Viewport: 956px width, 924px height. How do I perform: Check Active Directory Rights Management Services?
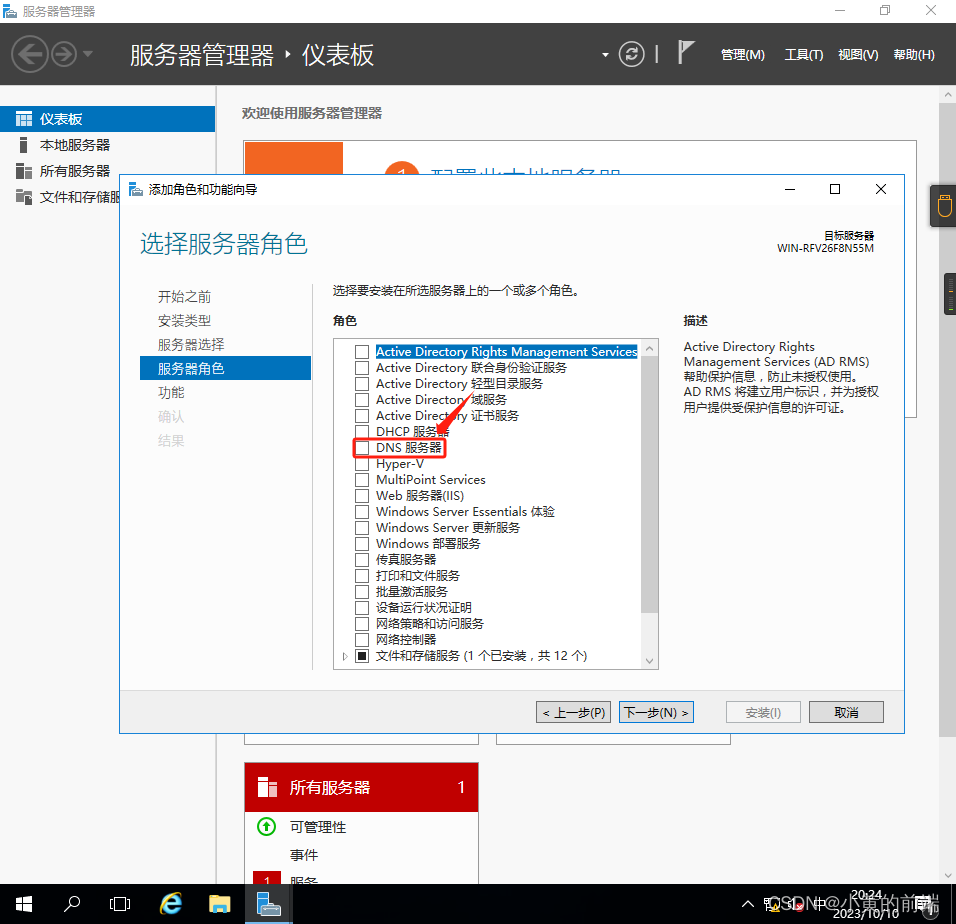point(362,352)
